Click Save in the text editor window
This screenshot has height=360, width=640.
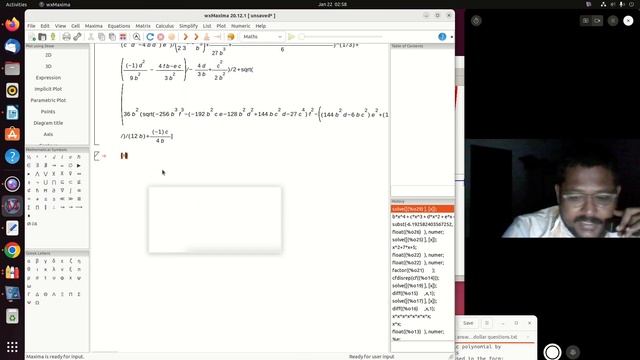[468, 323]
